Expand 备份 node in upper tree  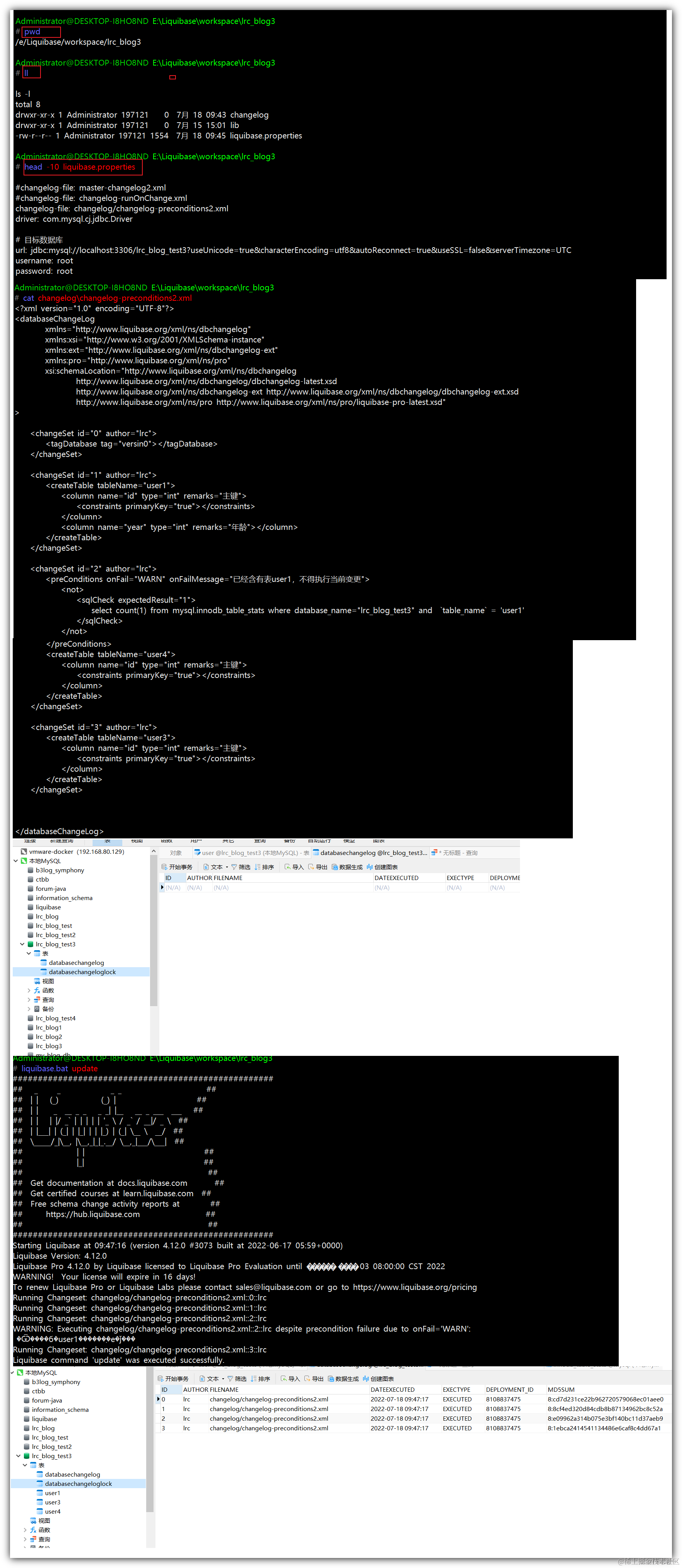pos(29,1008)
